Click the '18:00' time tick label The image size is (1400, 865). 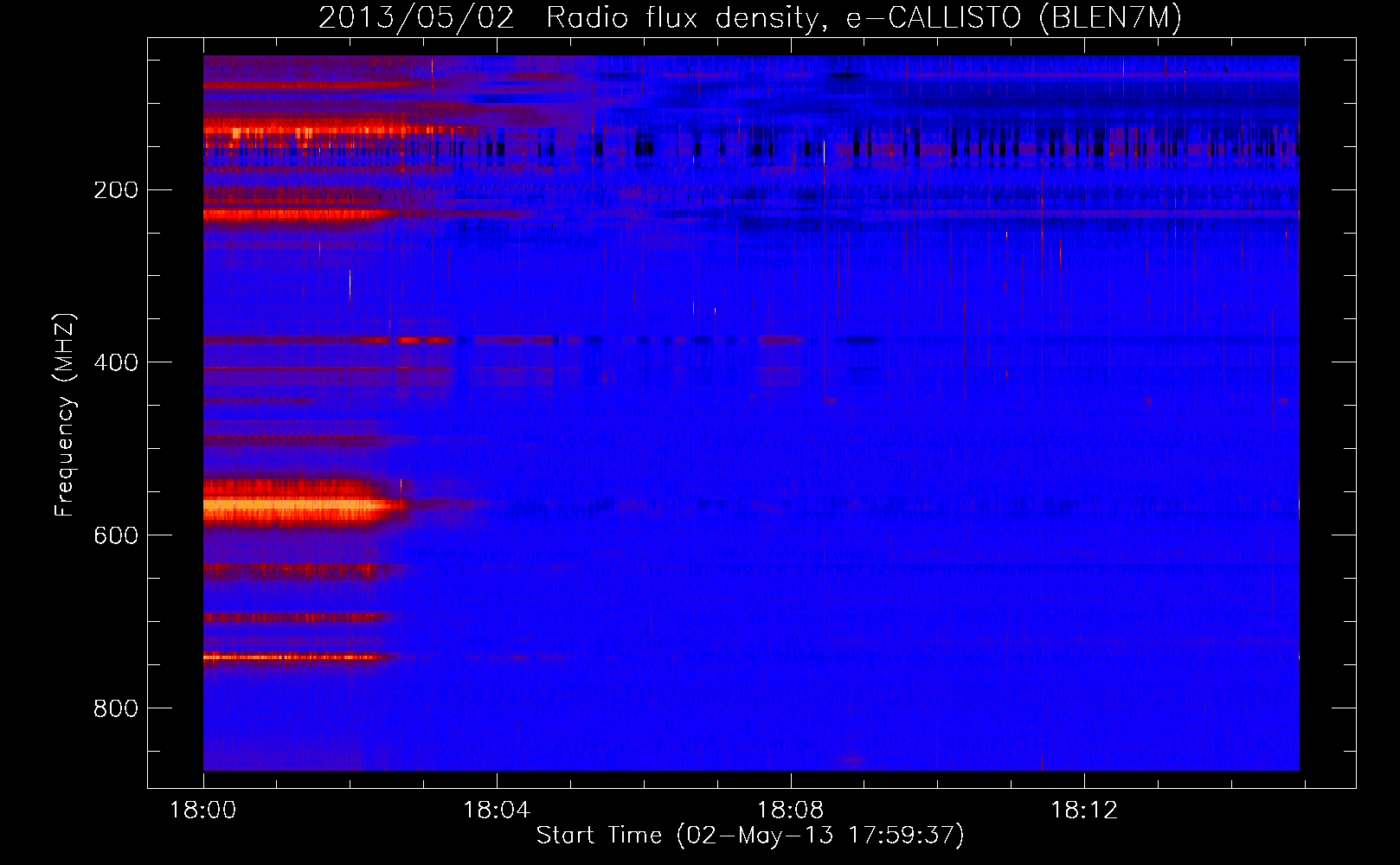pyautogui.click(x=203, y=811)
